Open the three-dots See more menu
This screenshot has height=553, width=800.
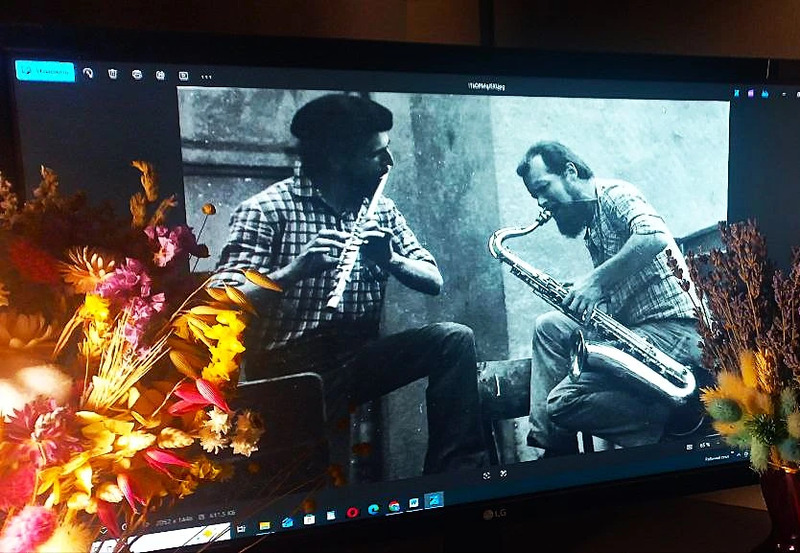click(207, 76)
